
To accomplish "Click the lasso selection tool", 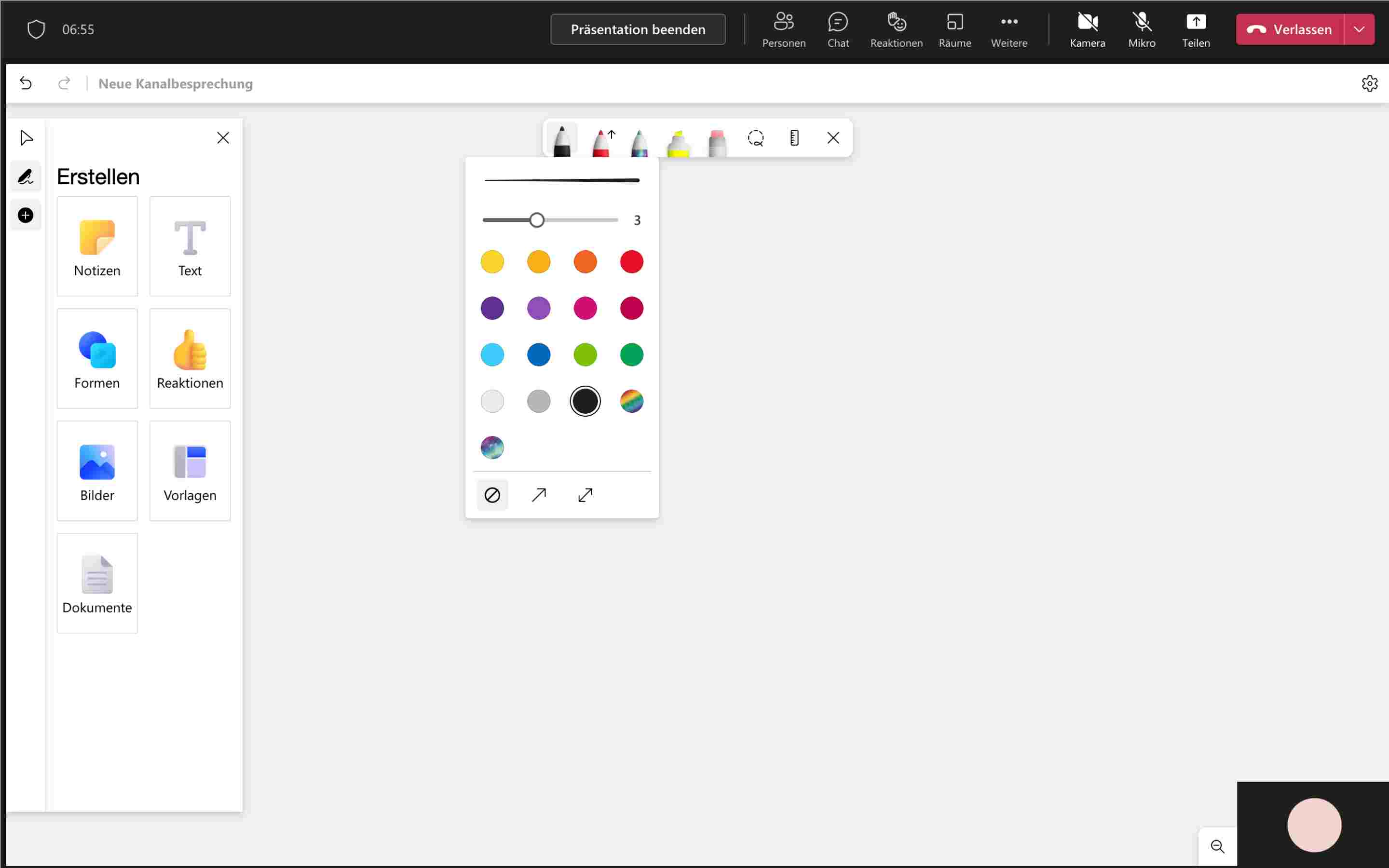I will [756, 138].
